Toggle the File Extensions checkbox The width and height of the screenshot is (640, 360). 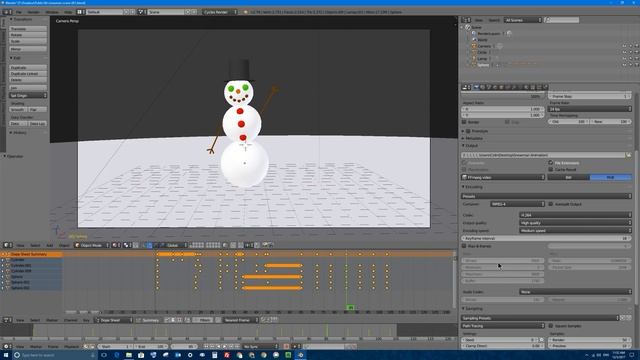[x=551, y=163]
